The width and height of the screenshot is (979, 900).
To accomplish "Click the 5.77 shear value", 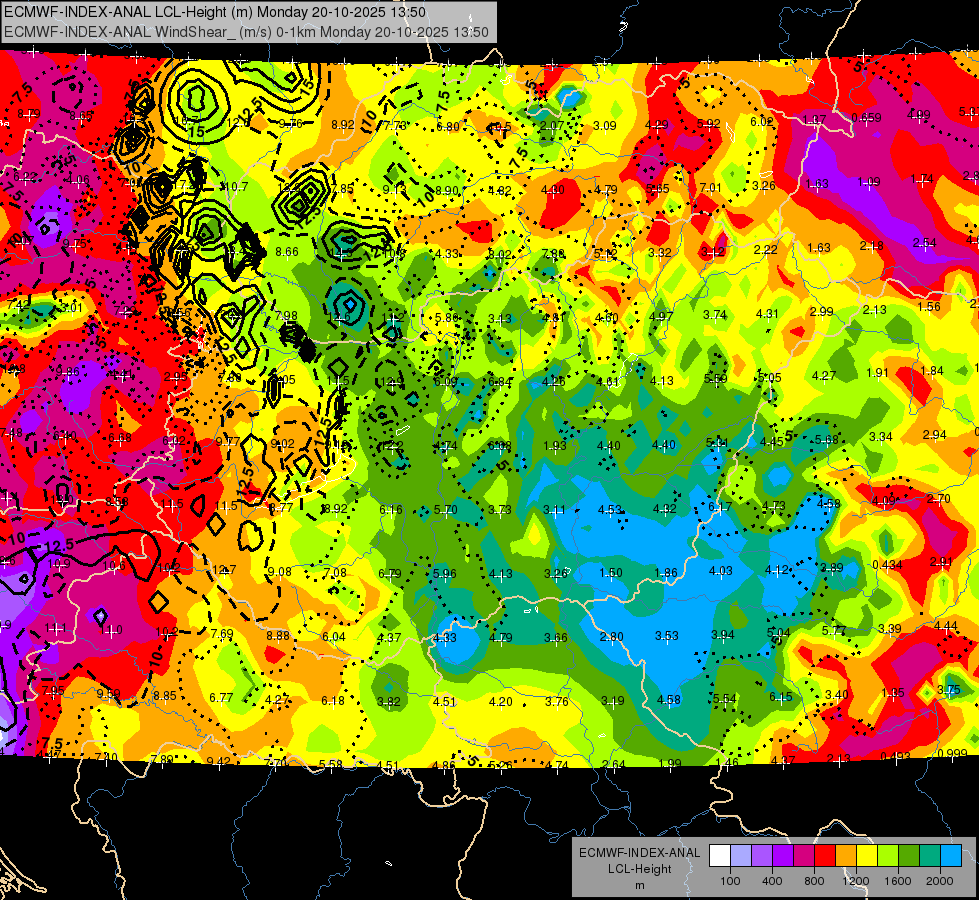I will click(834, 631).
